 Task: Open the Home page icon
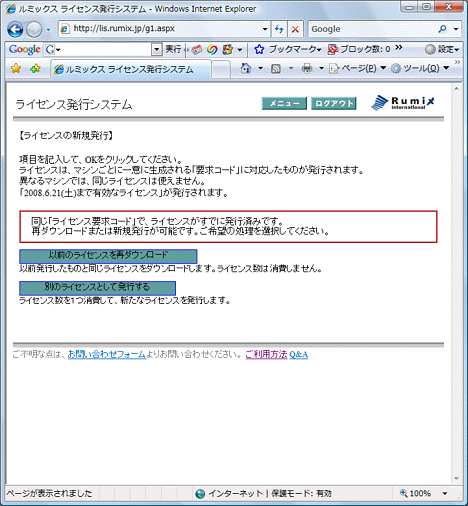tap(246, 68)
